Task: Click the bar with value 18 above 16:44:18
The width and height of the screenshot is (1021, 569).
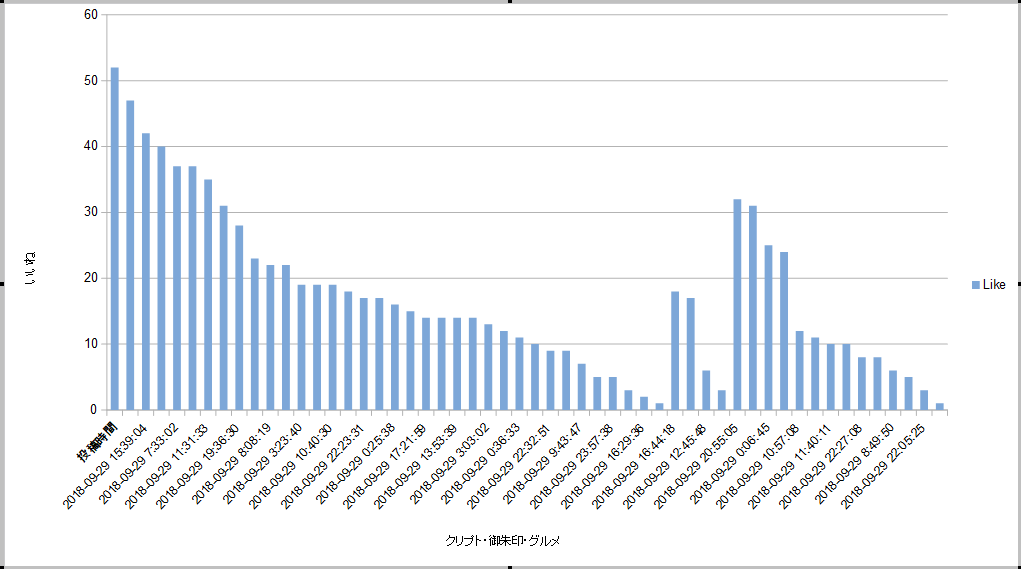Action: (675, 350)
